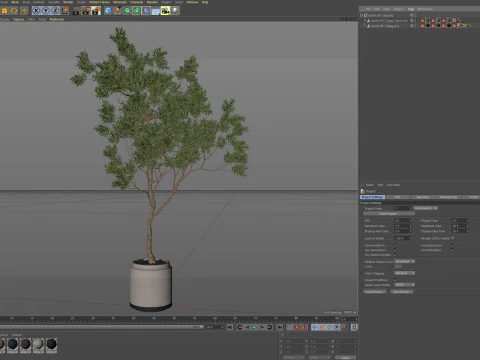Viewport: 480px width, 360px height.
Task: Open the Render menu
Action: [x=68, y=2]
